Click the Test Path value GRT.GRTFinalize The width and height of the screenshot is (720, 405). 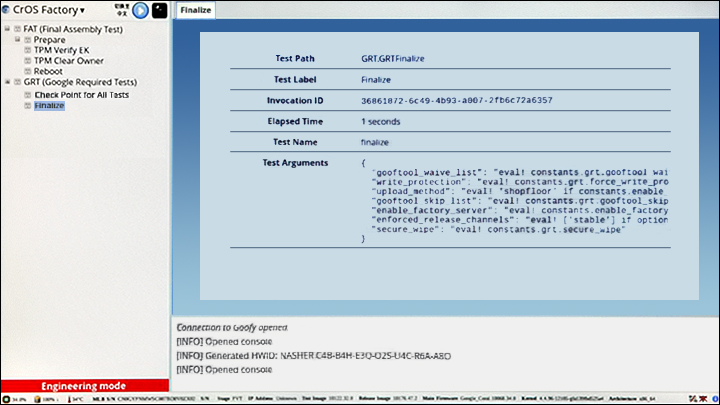(x=393, y=58)
